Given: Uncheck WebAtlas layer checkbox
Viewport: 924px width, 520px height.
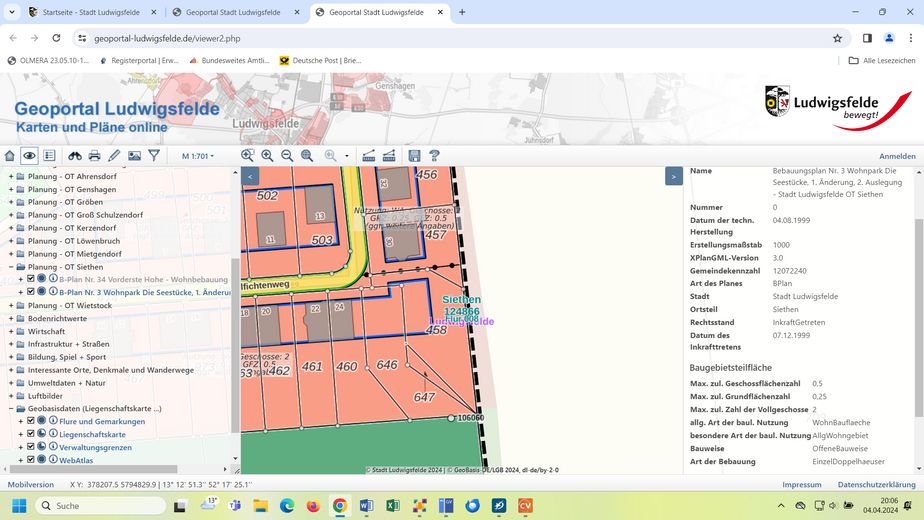Looking at the screenshot, I should coord(31,459).
